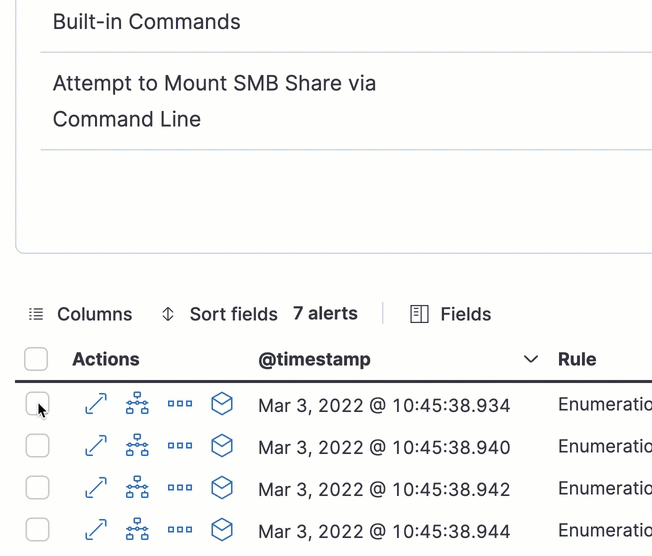This screenshot has width=652, height=556.
Task: Select the Built-in Commands rule entry
Action: (x=147, y=22)
